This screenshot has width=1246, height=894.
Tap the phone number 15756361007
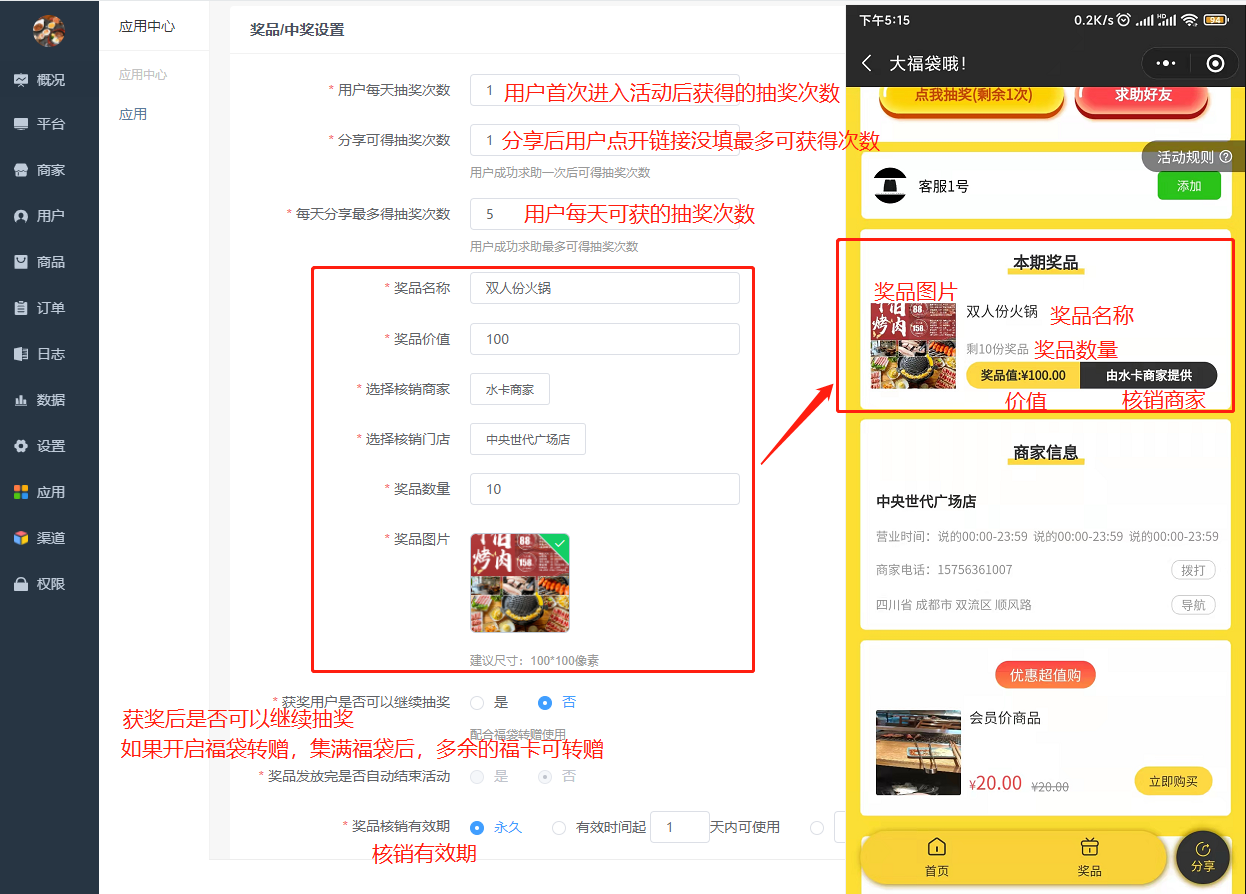point(974,570)
